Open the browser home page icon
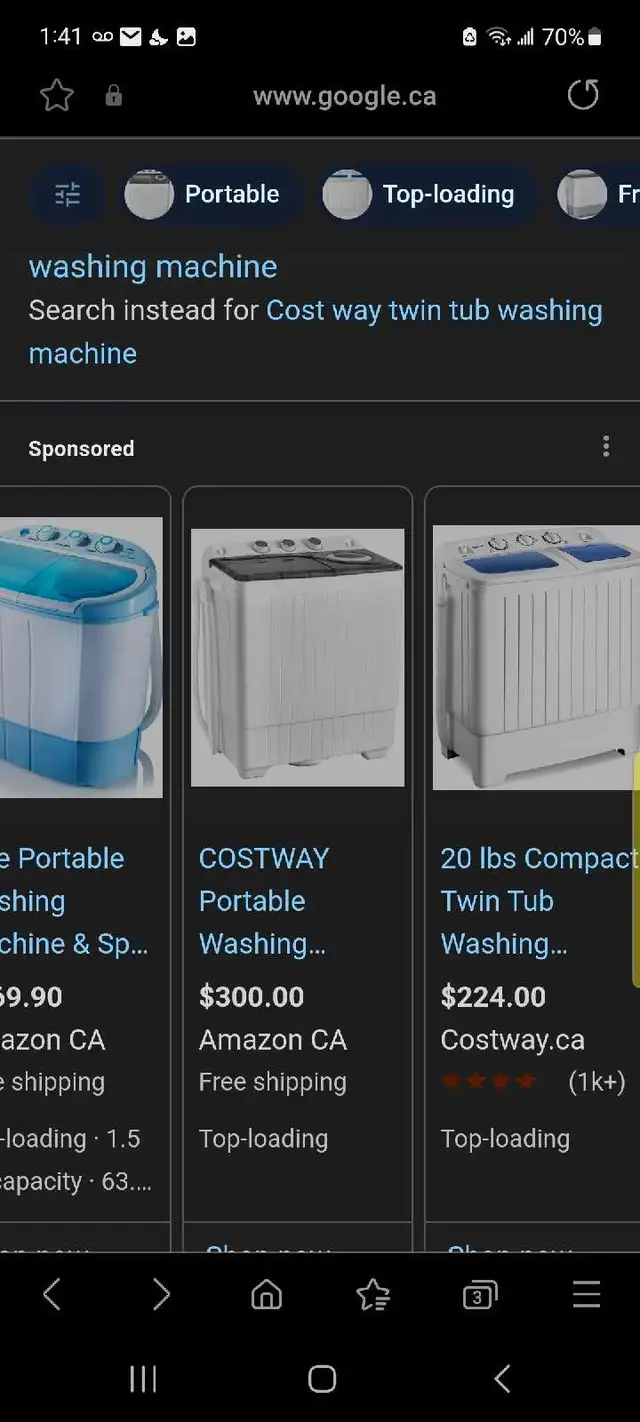640x1422 pixels. point(266,1295)
